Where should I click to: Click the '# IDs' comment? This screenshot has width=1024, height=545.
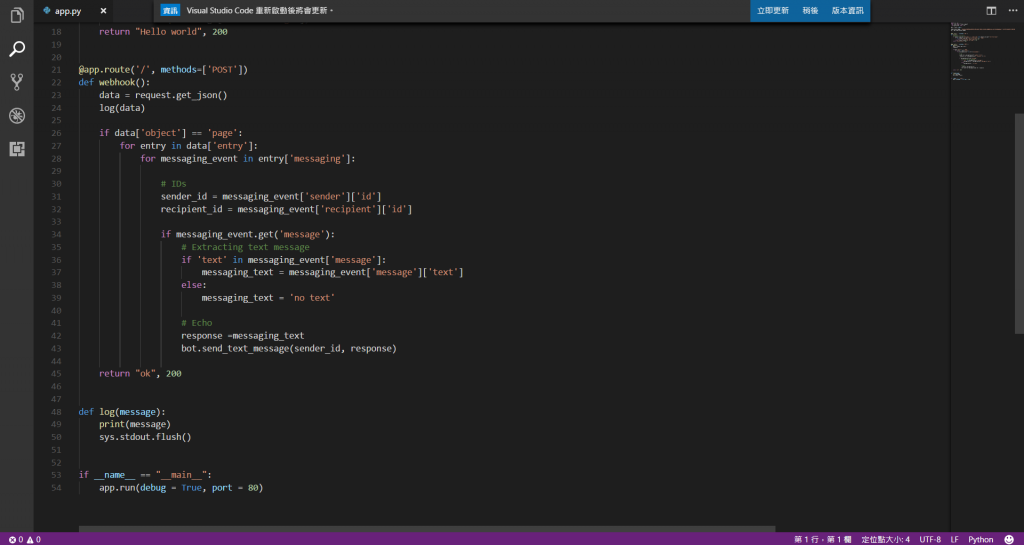coord(173,184)
